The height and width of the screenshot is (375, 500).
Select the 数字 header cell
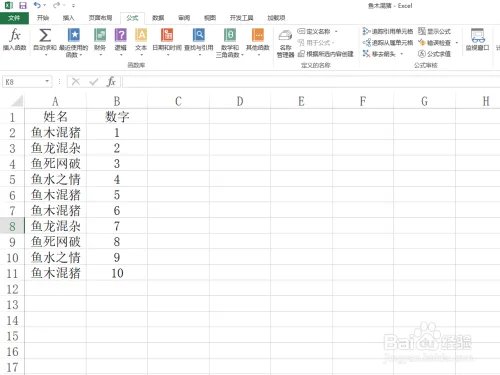pos(117,116)
